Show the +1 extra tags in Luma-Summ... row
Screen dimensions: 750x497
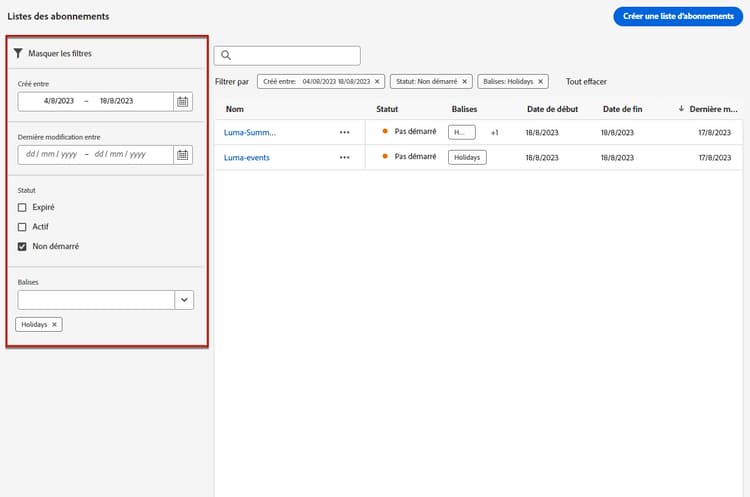pos(495,133)
